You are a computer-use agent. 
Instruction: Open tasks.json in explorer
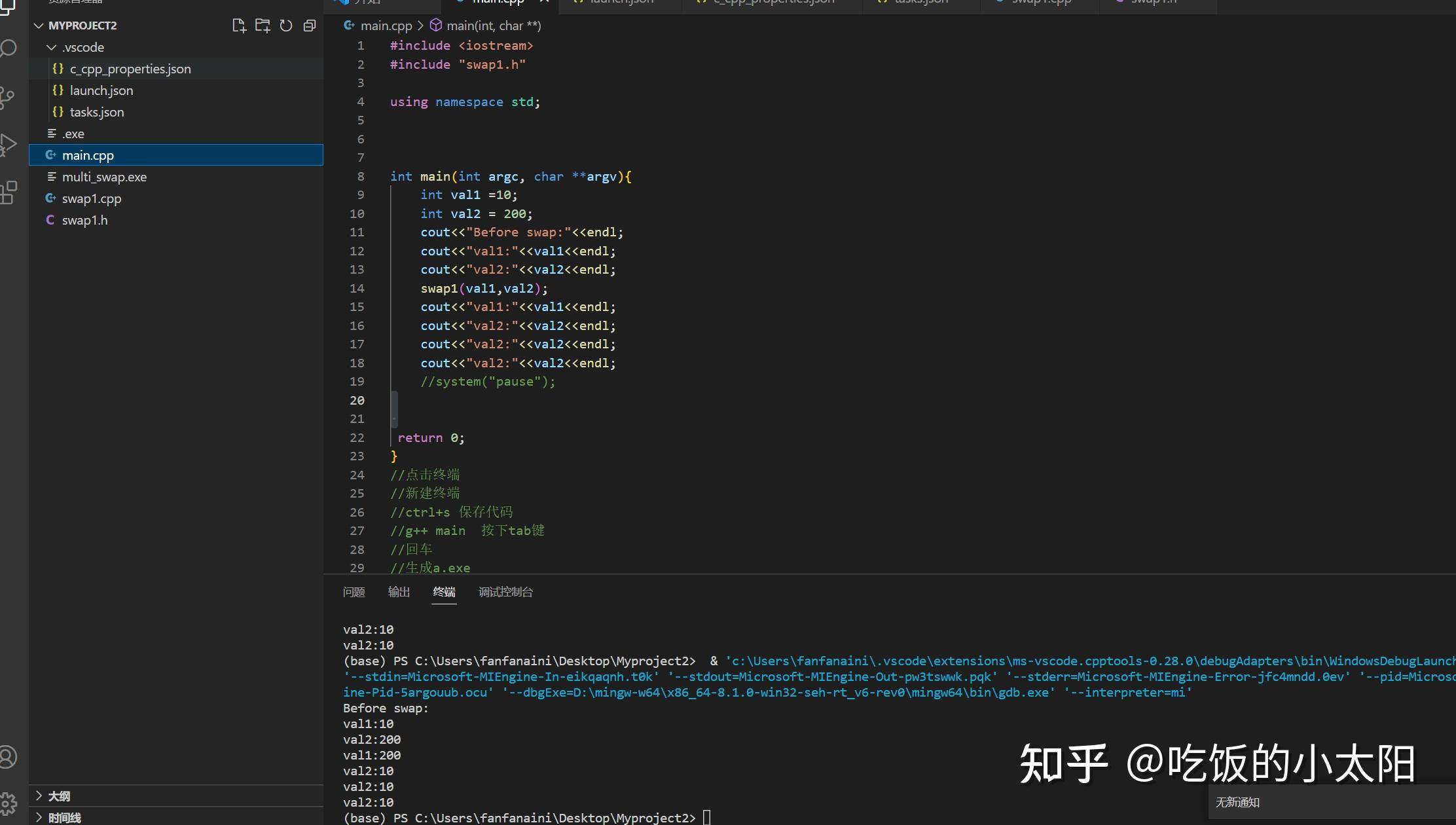pos(176,112)
